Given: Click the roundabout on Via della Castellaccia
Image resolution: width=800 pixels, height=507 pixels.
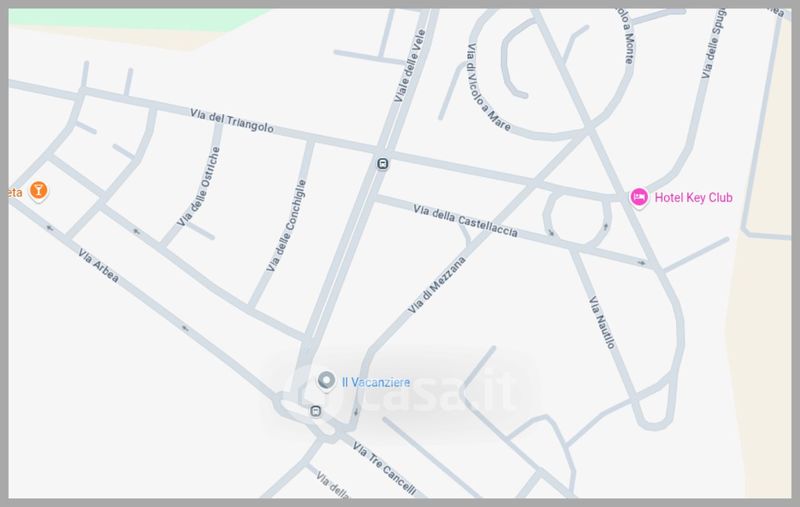Looking at the screenshot, I should point(577,219).
